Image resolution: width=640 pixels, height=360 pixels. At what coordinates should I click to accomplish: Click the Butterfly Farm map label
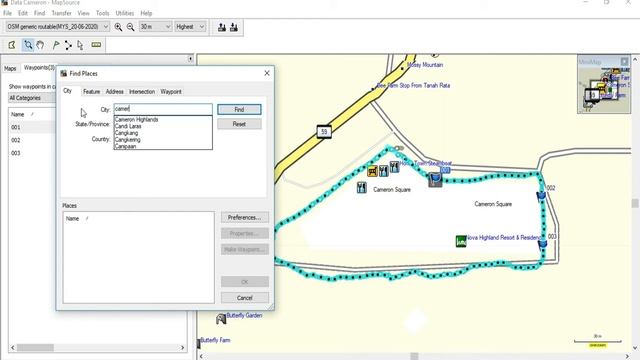(x=215, y=340)
